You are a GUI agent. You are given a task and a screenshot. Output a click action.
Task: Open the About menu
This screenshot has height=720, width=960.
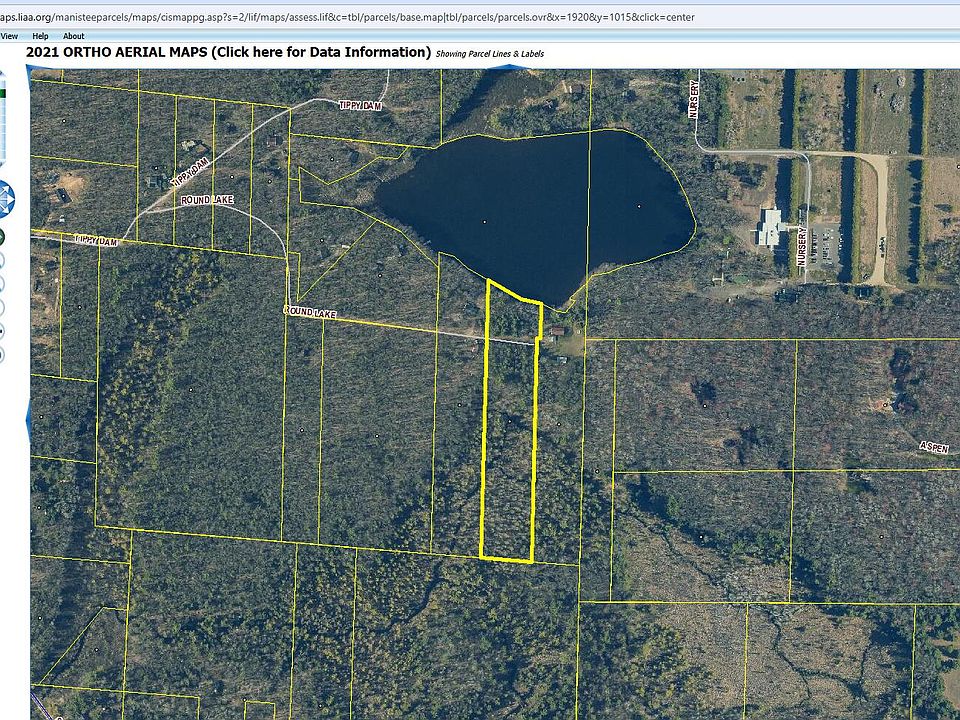[74, 36]
